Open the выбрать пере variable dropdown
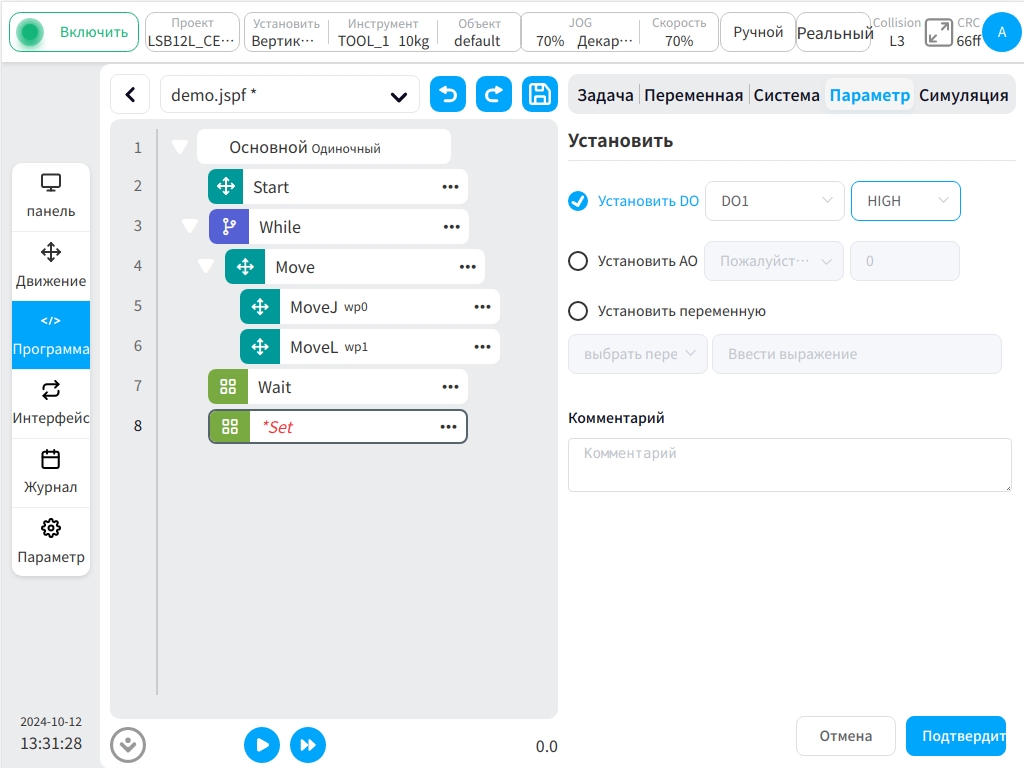Screen dimensions: 1024x768 pos(638,354)
